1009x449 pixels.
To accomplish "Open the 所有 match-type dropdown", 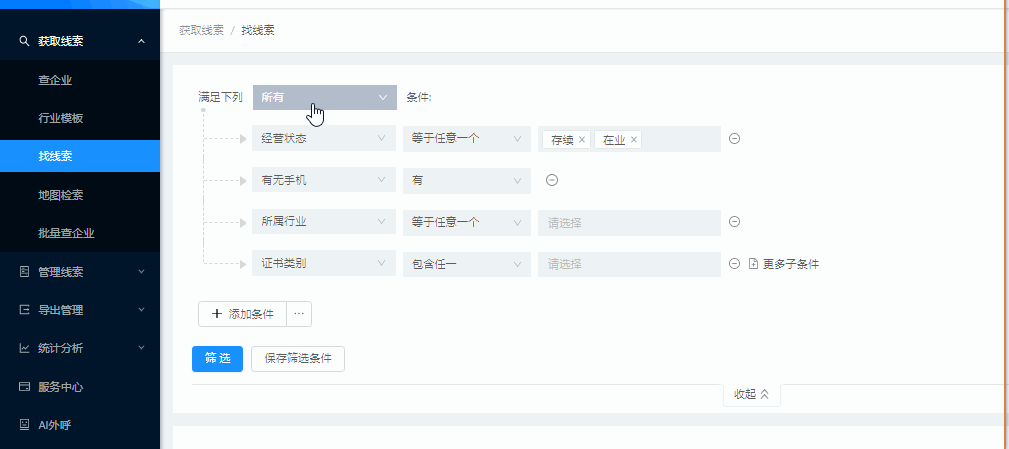I will (324, 97).
